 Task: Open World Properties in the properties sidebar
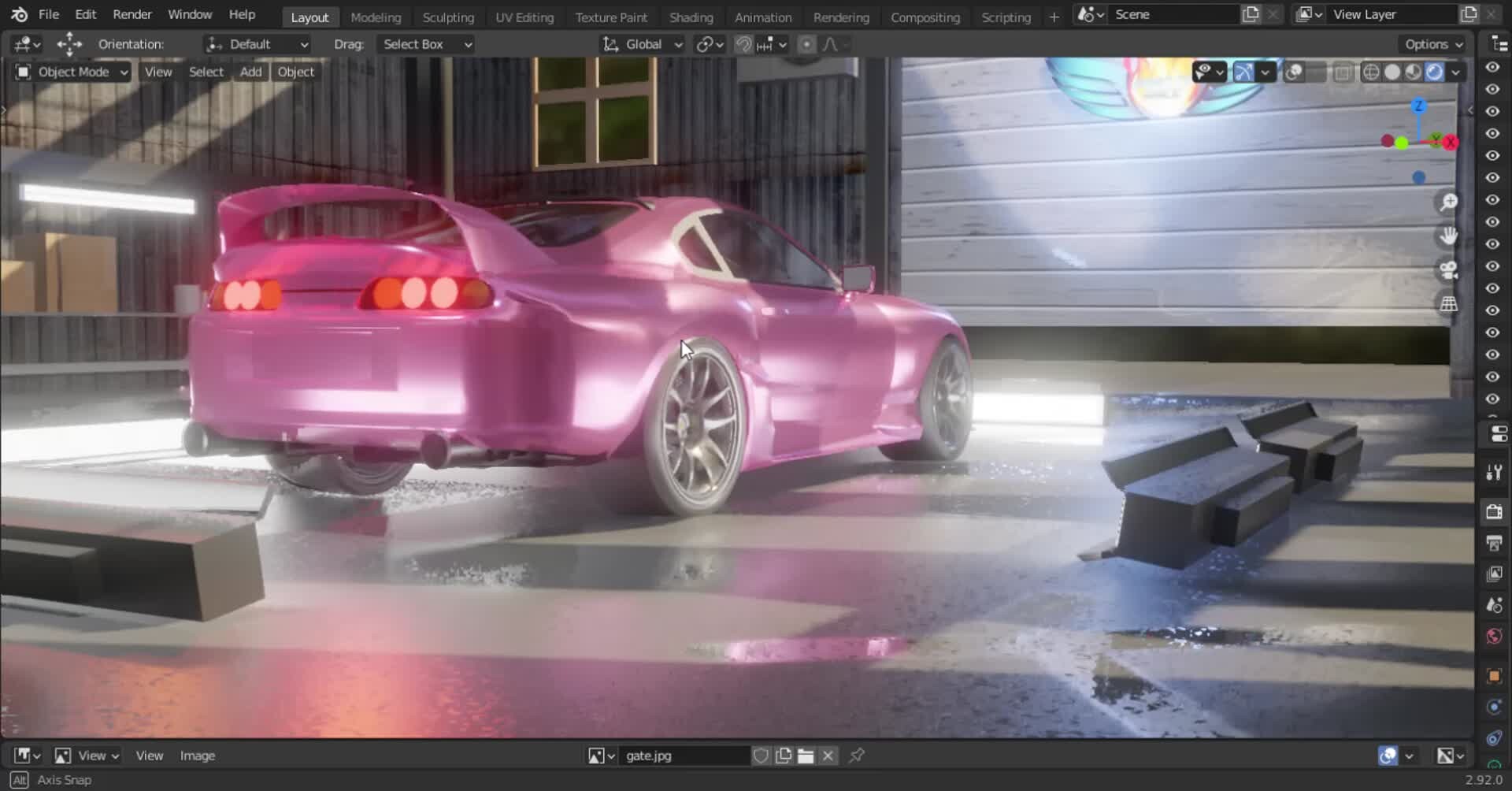click(x=1494, y=635)
